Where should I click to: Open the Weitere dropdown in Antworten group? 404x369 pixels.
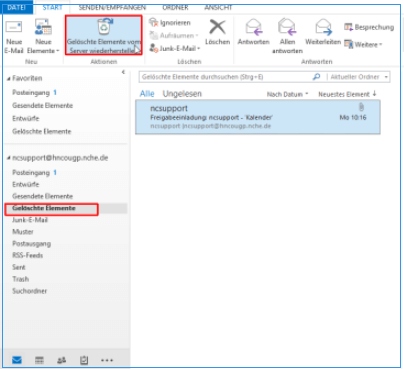363,44
